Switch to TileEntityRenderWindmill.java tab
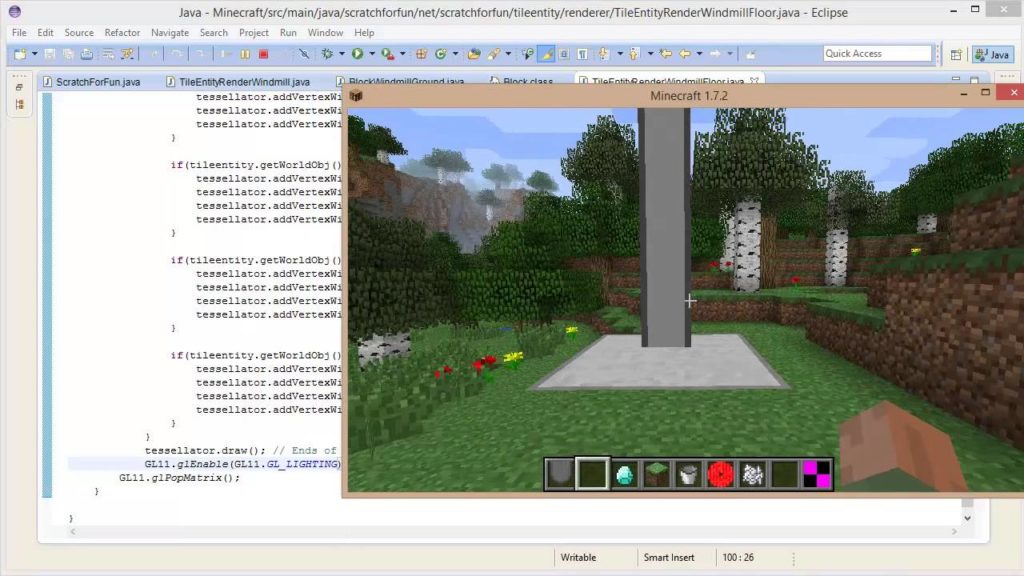Viewport: 1024px width, 576px height. tap(238, 82)
